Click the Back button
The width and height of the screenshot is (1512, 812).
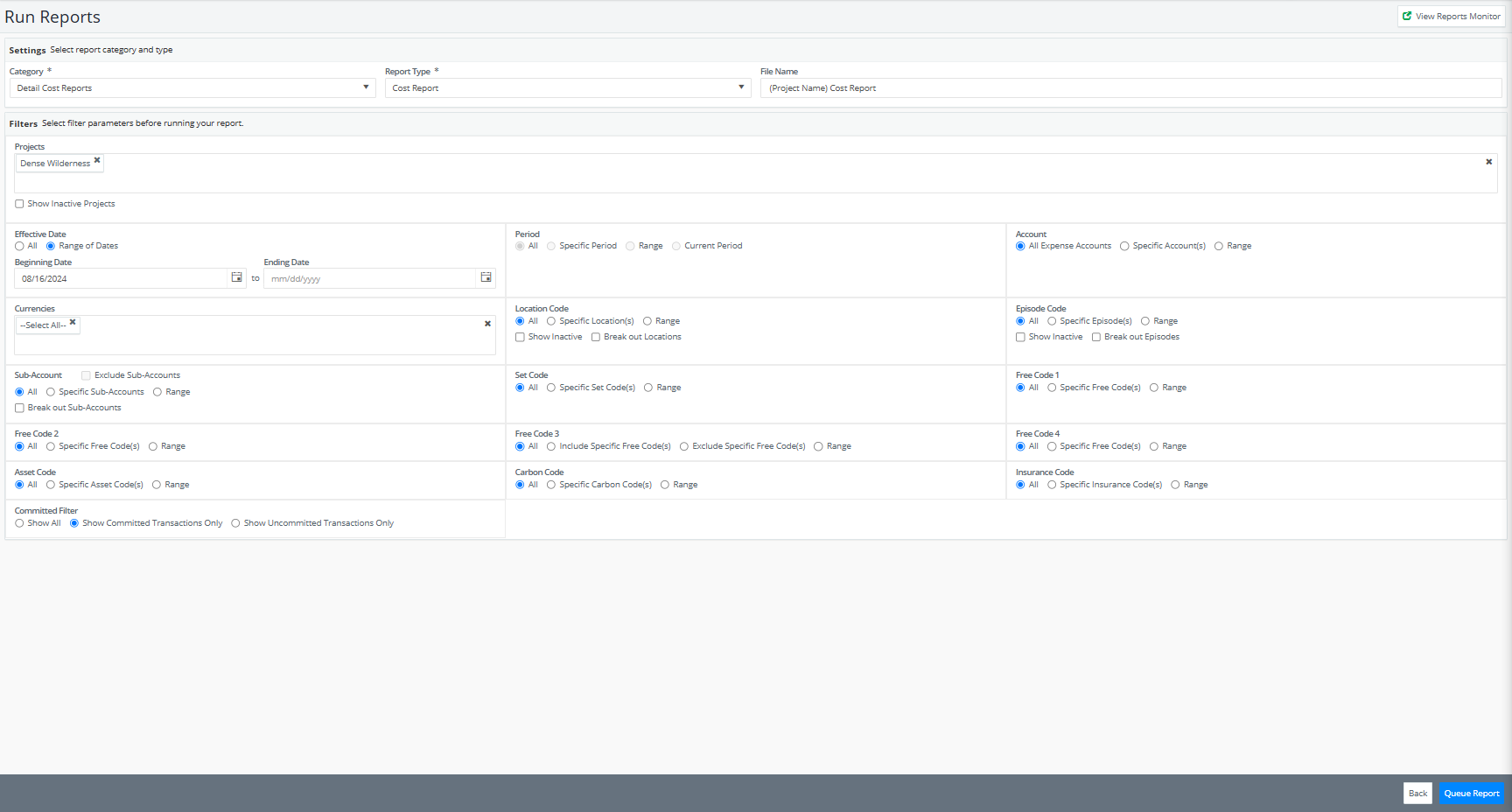pyautogui.click(x=1417, y=793)
